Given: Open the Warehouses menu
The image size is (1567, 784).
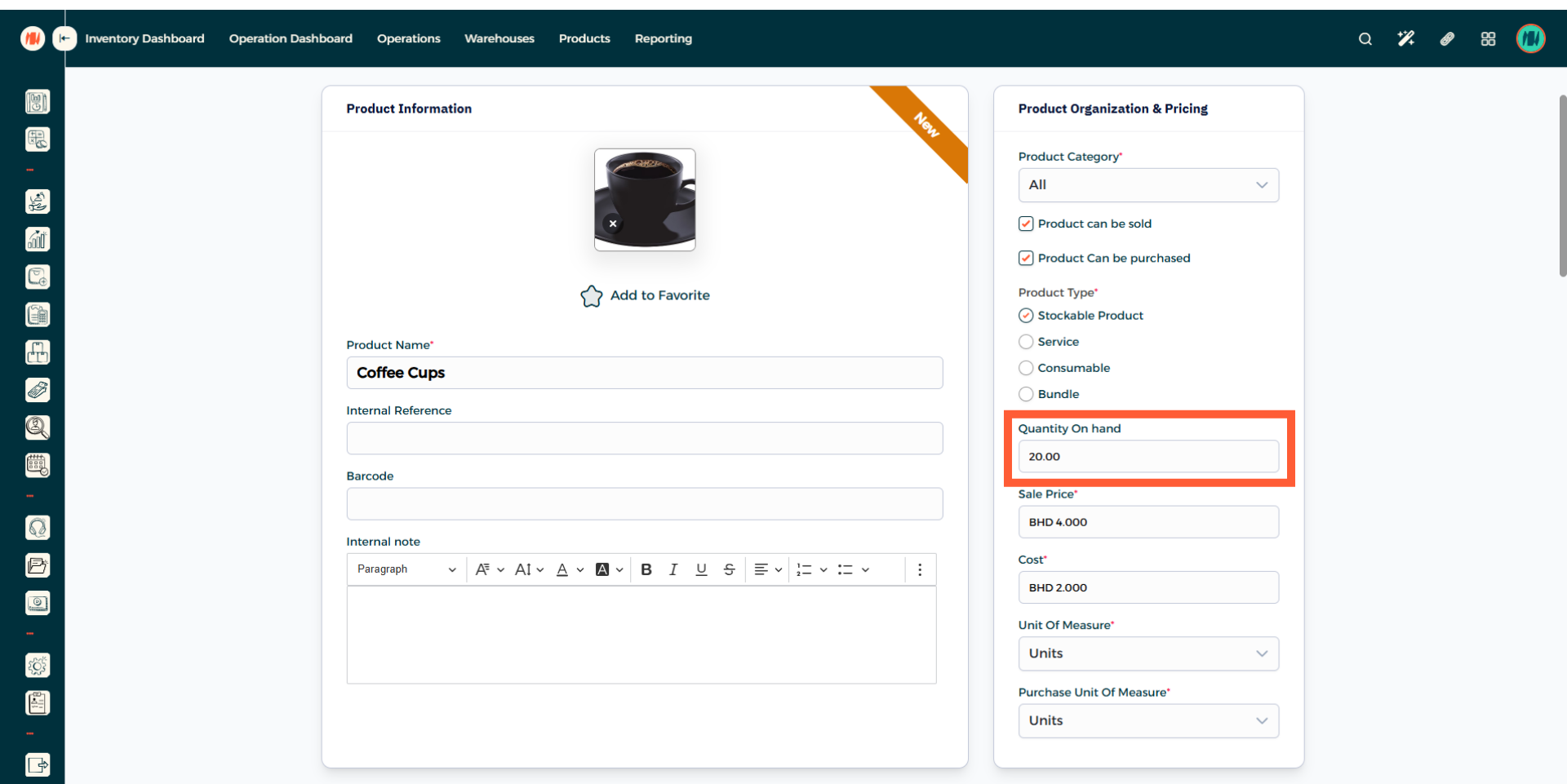Looking at the screenshot, I should (x=499, y=38).
